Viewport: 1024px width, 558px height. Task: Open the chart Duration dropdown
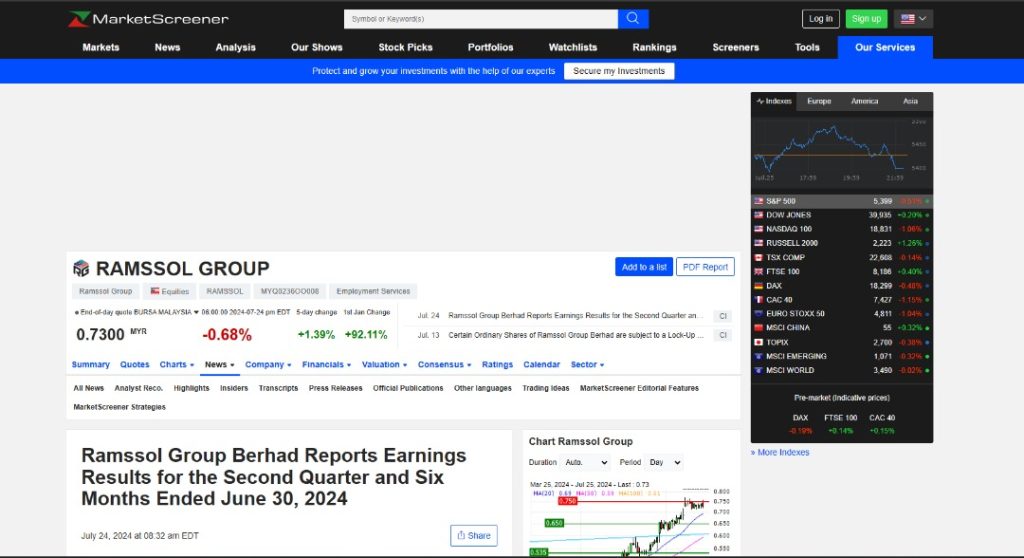point(586,463)
